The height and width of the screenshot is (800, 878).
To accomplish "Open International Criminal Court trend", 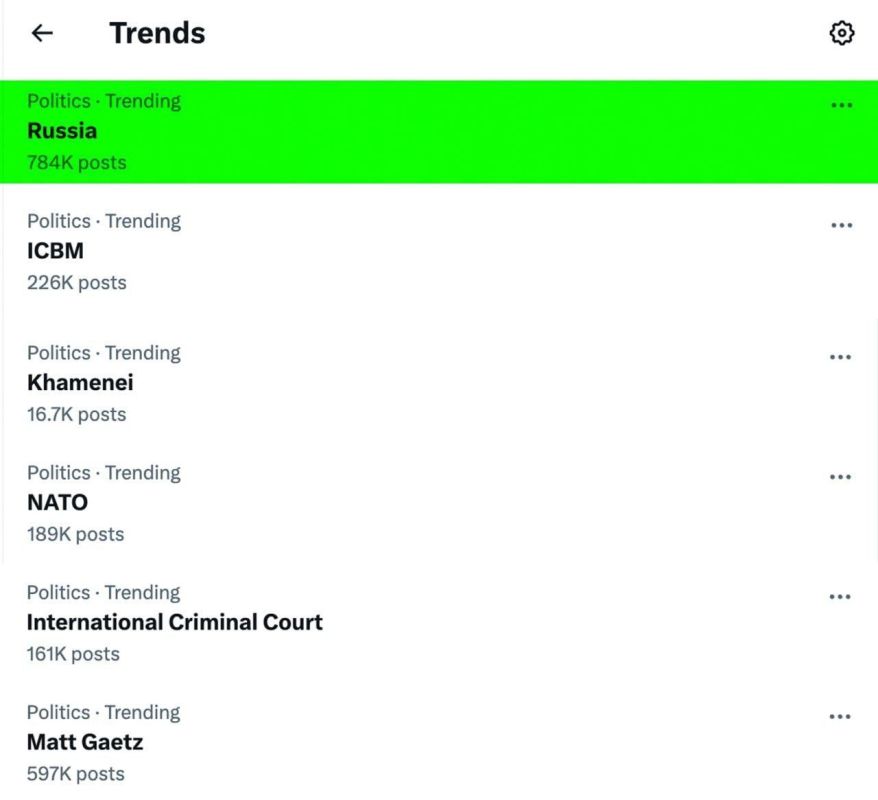I will click(439, 623).
